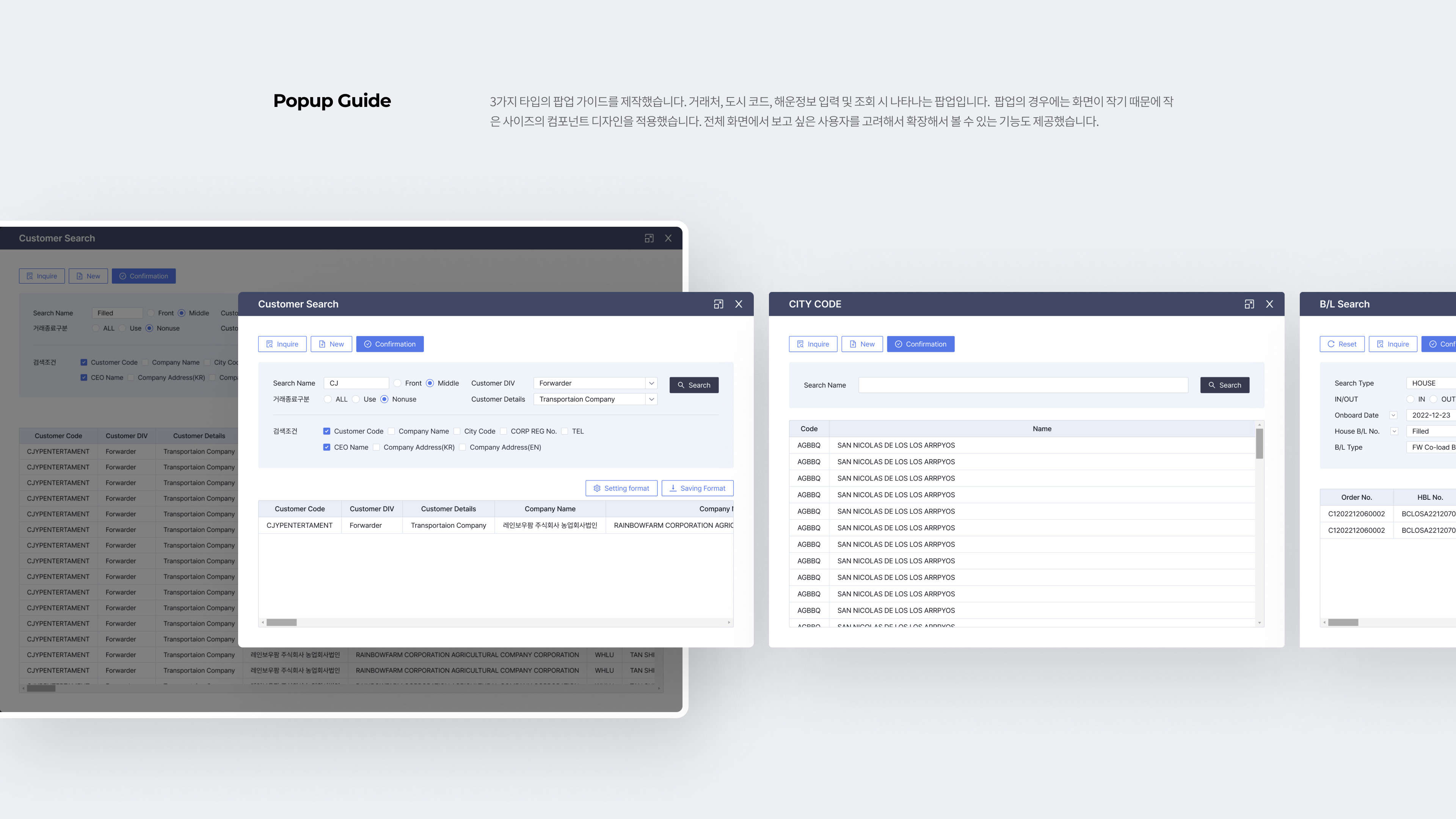1456x819 pixels.
Task: Check the Company Address(EN) checkbox
Action: tap(462, 447)
